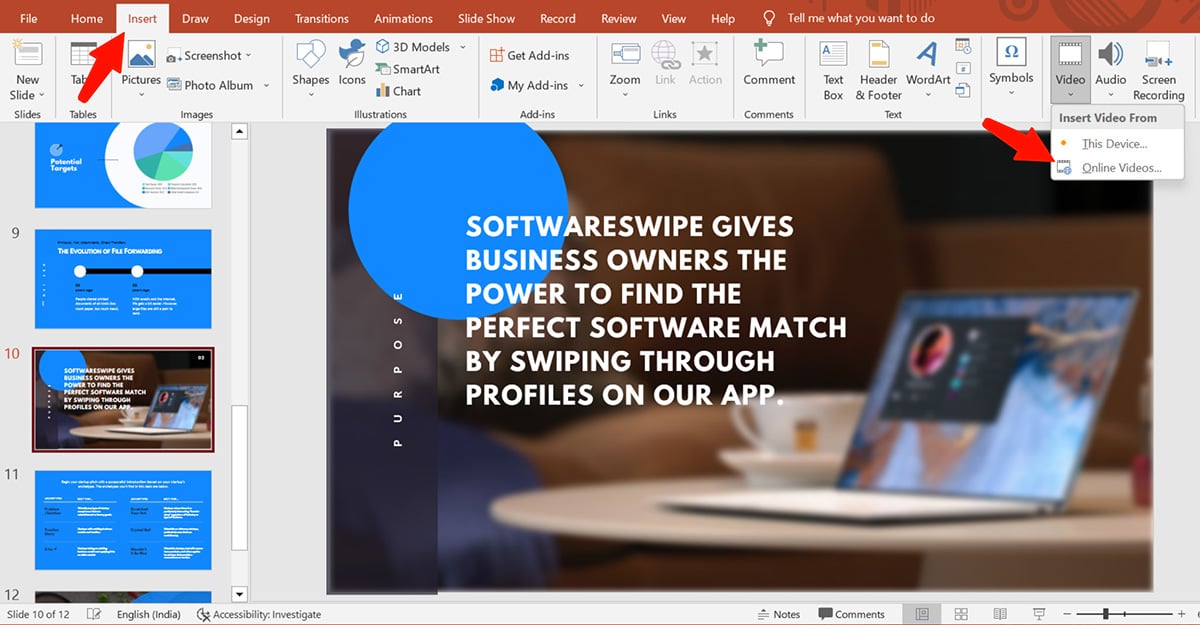Screen dimensions: 1200x625
Task: Click the Get Add-ins button
Action: 530,56
